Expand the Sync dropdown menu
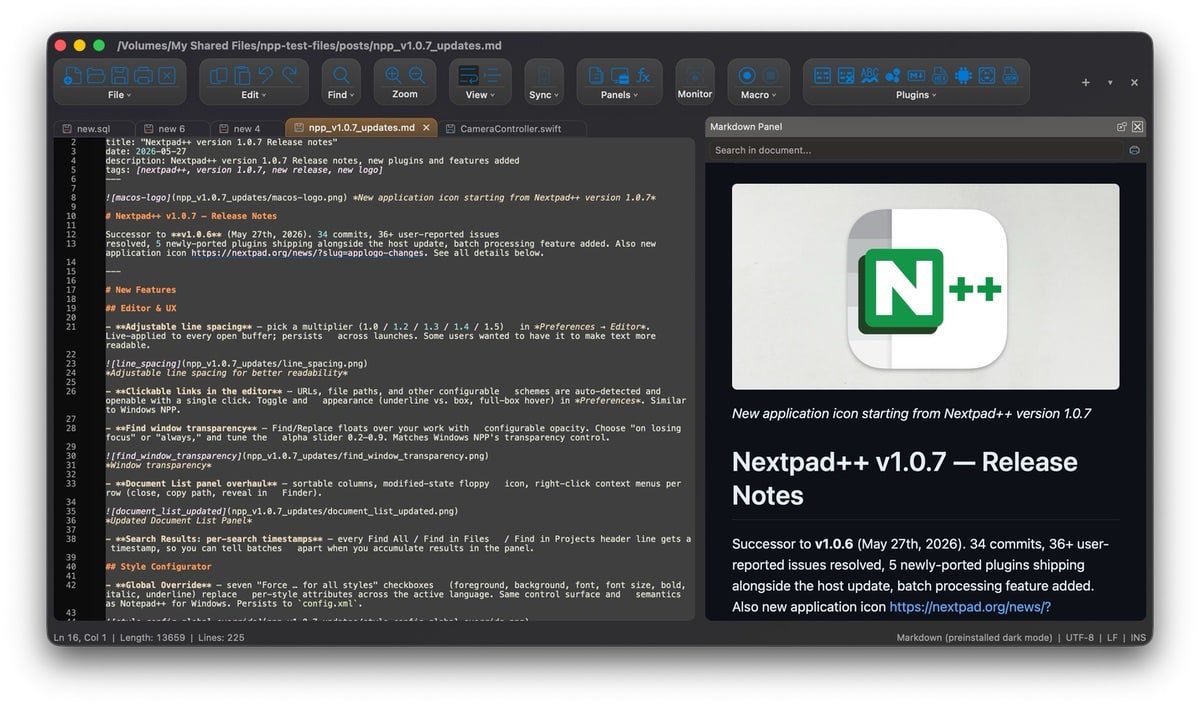This screenshot has width=1200, height=708. [543, 95]
